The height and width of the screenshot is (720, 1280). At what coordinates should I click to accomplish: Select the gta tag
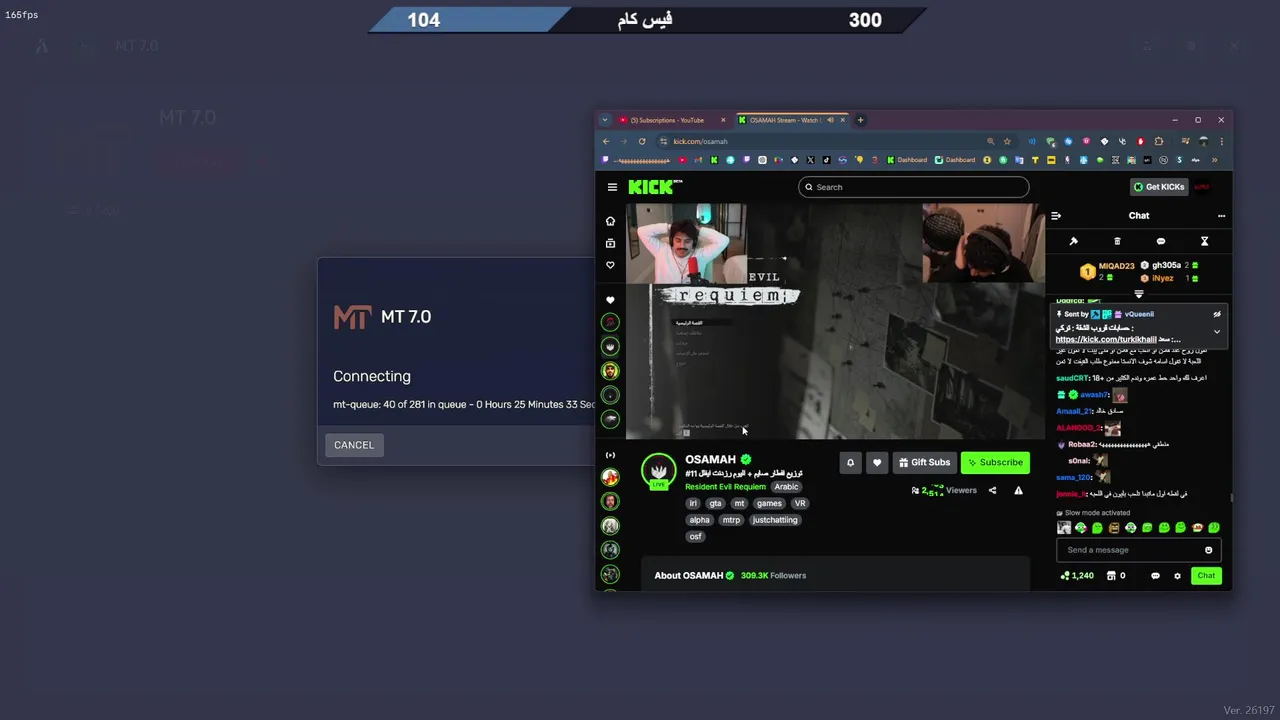(x=715, y=503)
